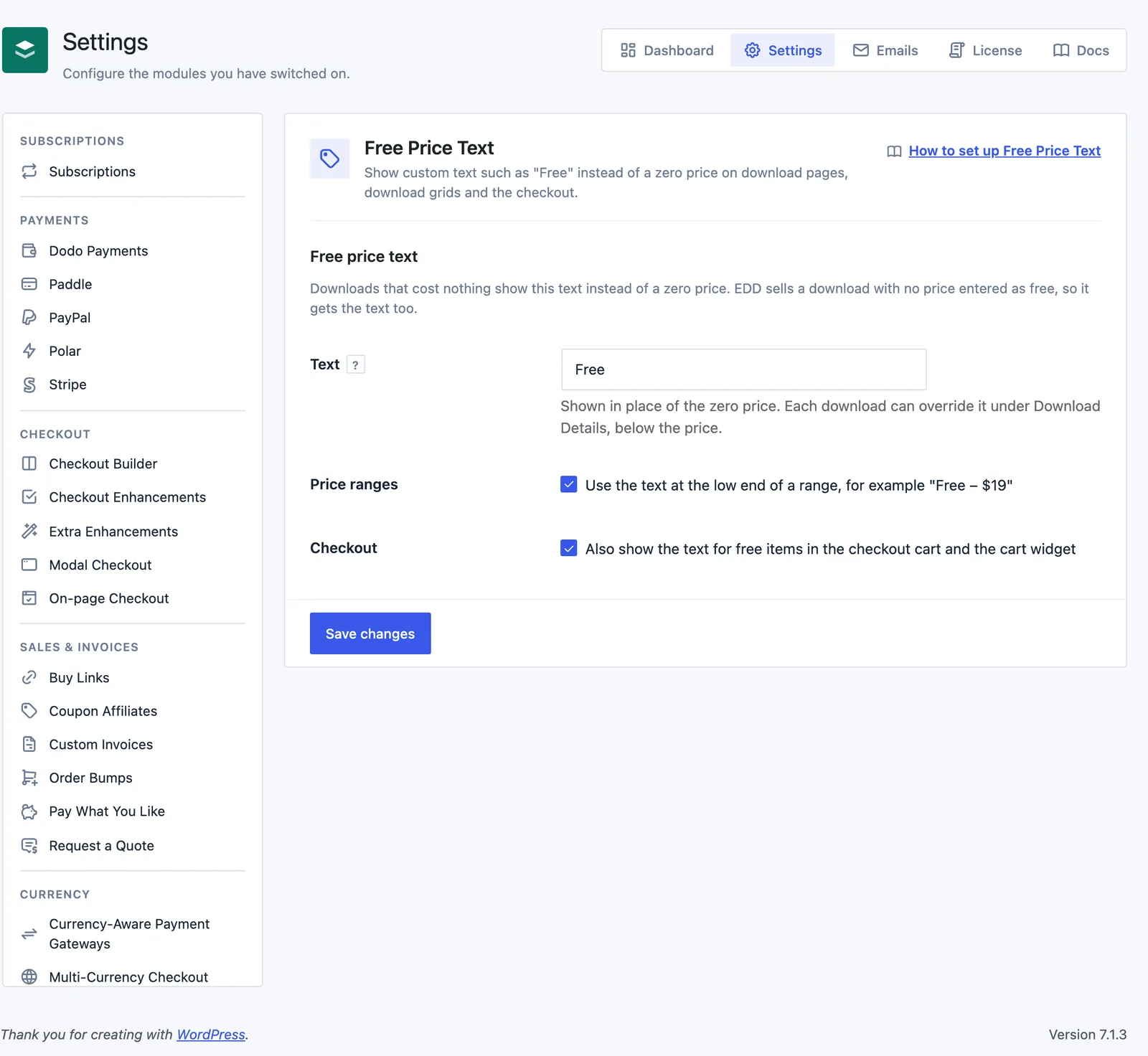Select Pay What You Like module
1148x1056 pixels.
click(133, 811)
